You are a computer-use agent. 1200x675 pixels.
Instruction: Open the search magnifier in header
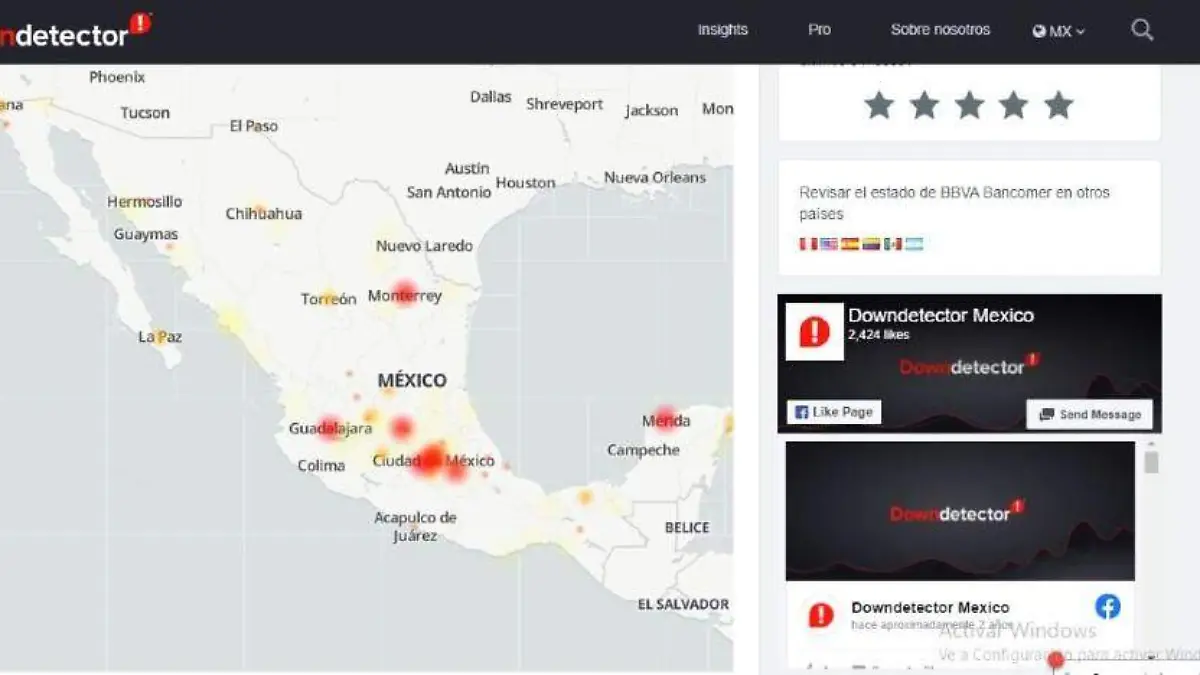point(1142,30)
